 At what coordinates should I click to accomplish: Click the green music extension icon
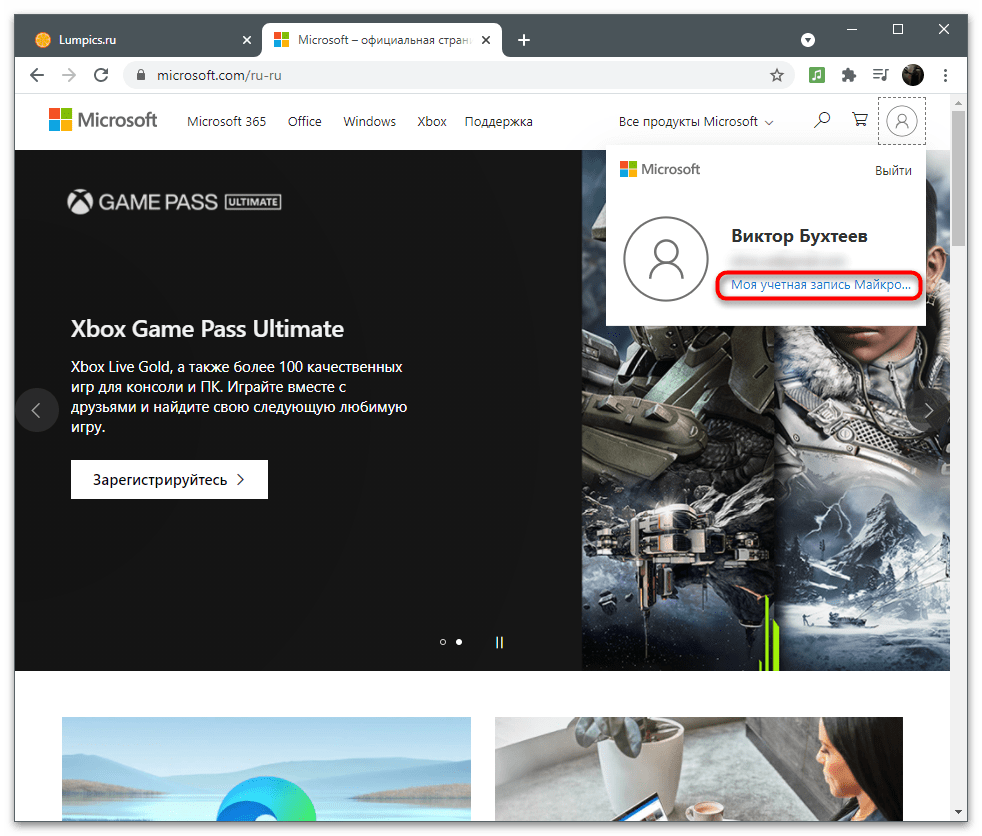pyautogui.click(x=817, y=75)
